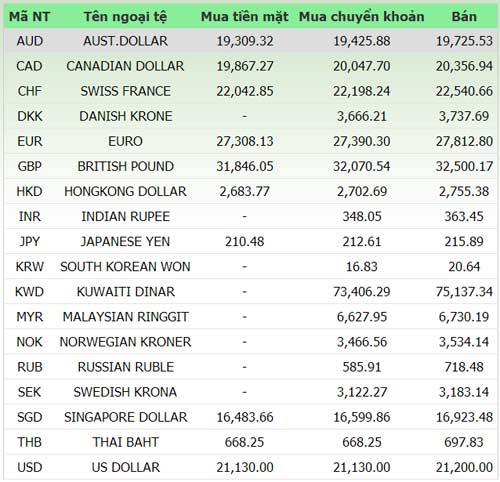Select the HKD currency code
Screen dimensions: 500x482
click(30, 191)
